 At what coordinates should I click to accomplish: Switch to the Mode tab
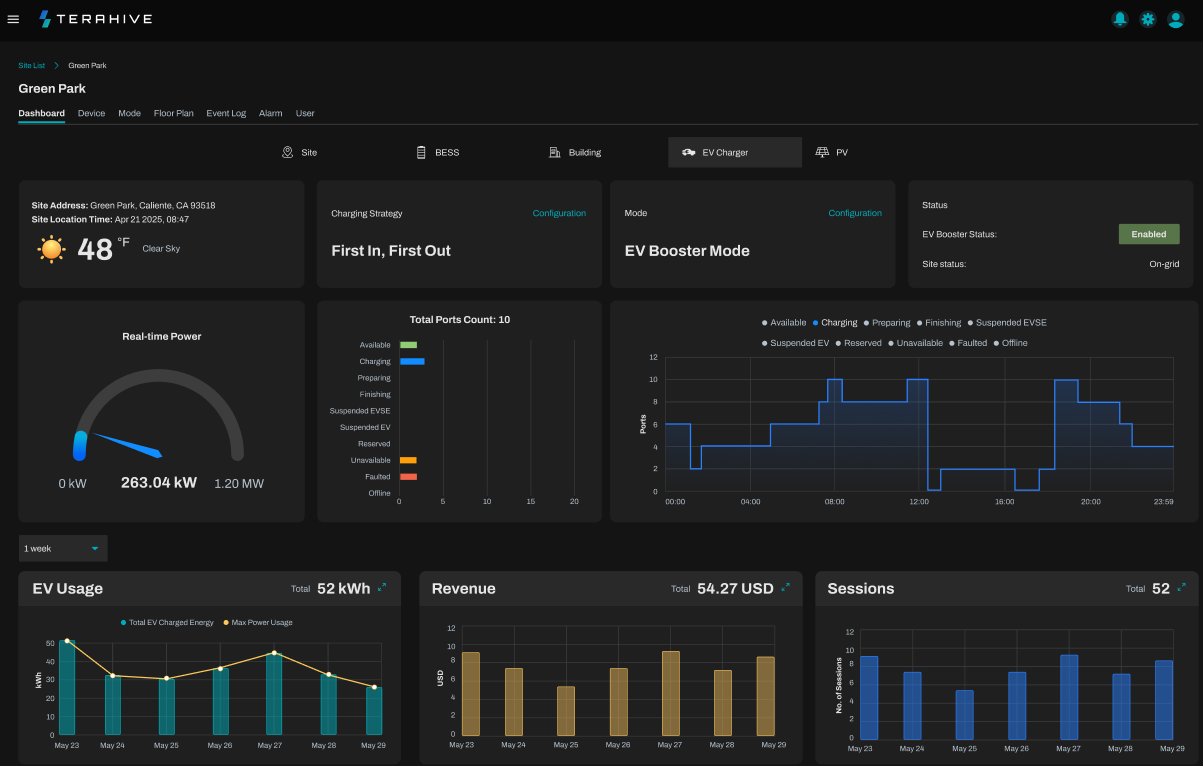point(129,113)
